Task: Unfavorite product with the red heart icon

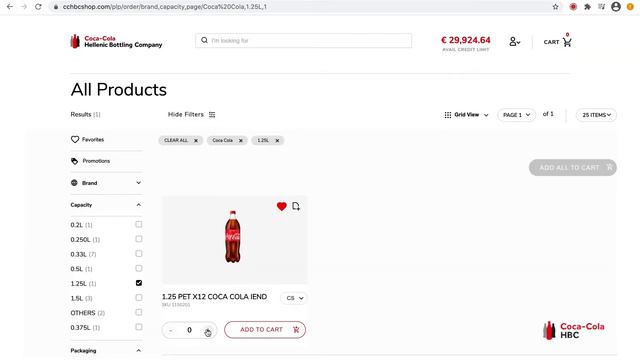Action: (x=281, y=207)
